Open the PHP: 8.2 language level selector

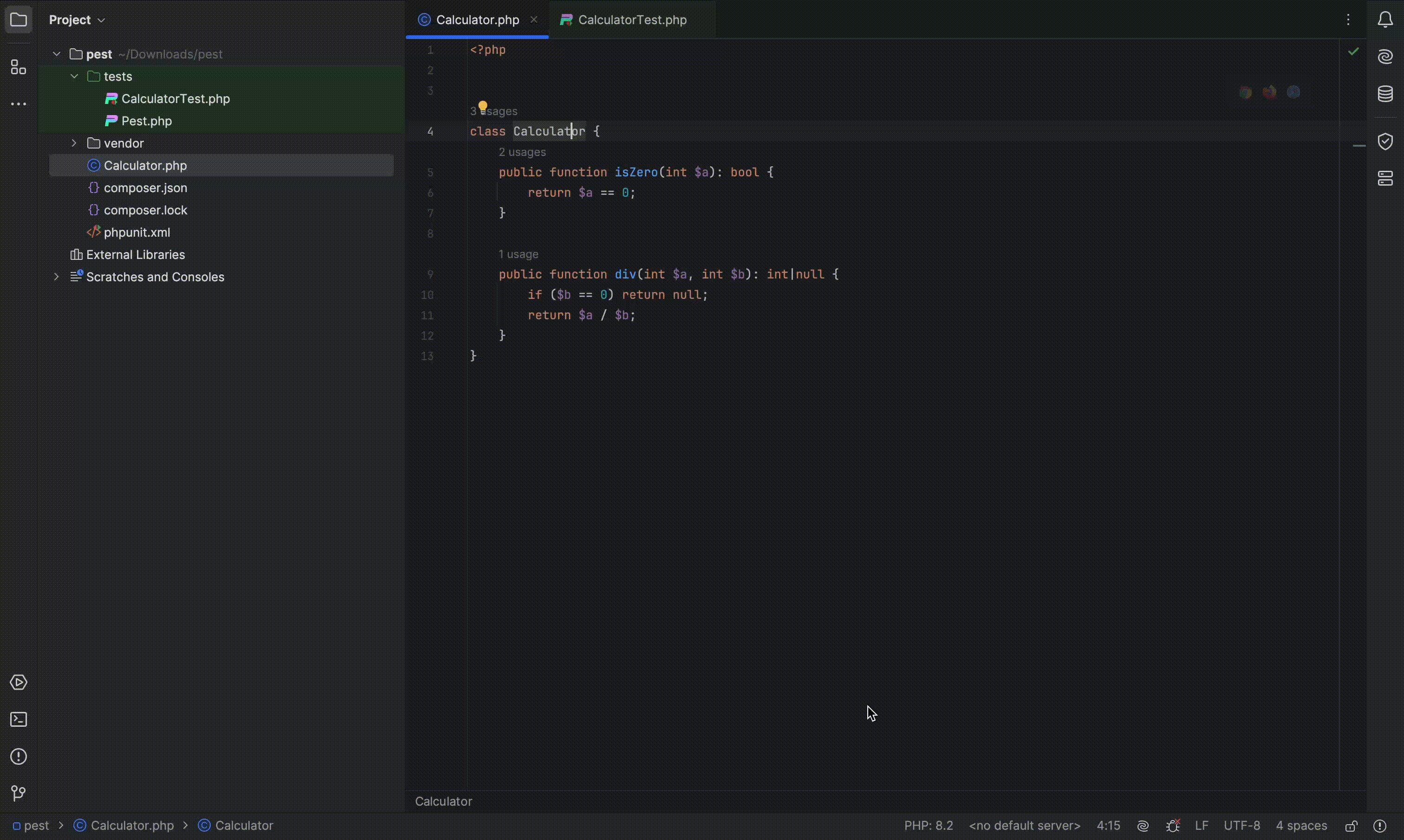929,827
